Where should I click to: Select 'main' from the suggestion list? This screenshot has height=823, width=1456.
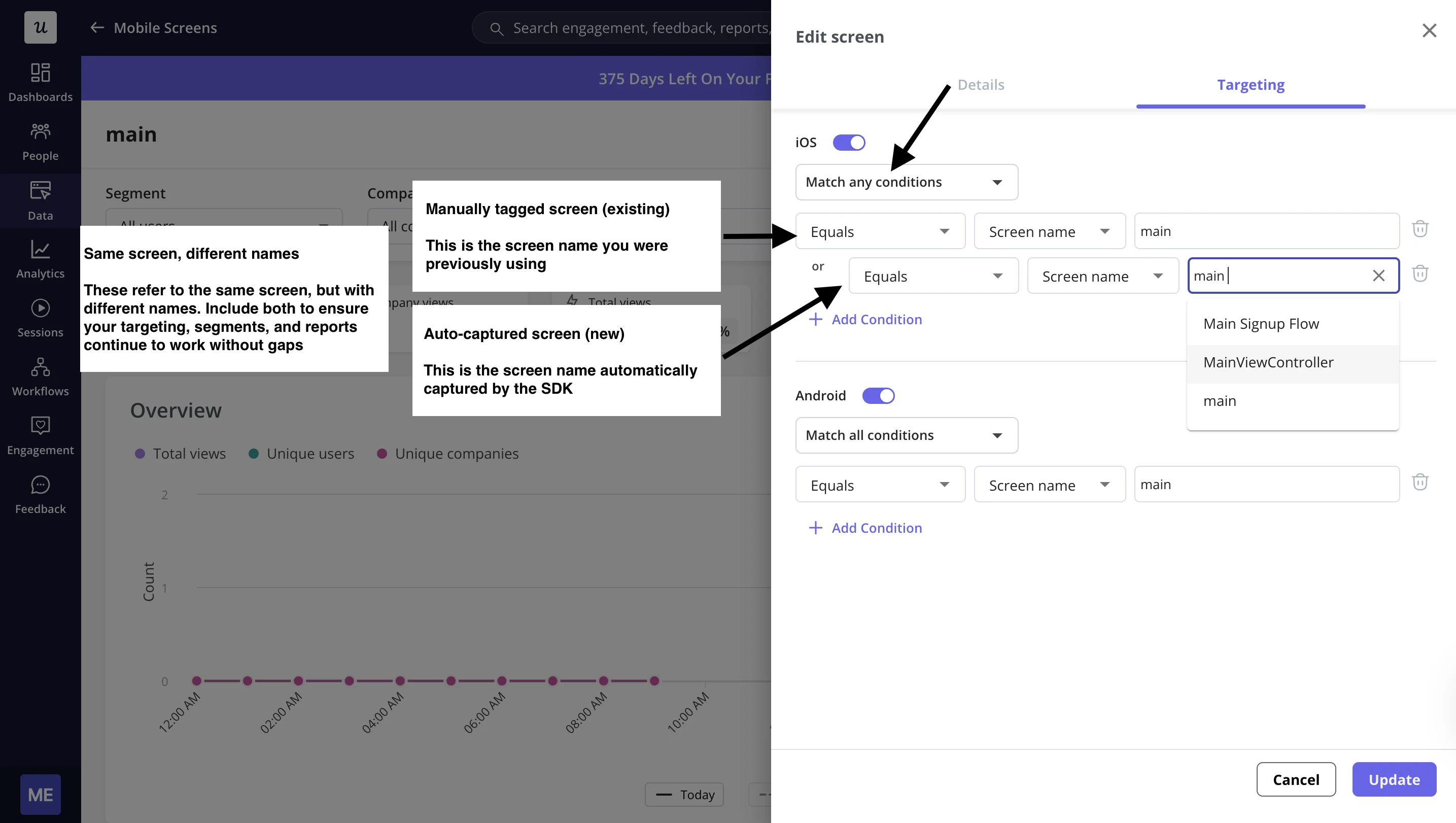click(1293, 401)
